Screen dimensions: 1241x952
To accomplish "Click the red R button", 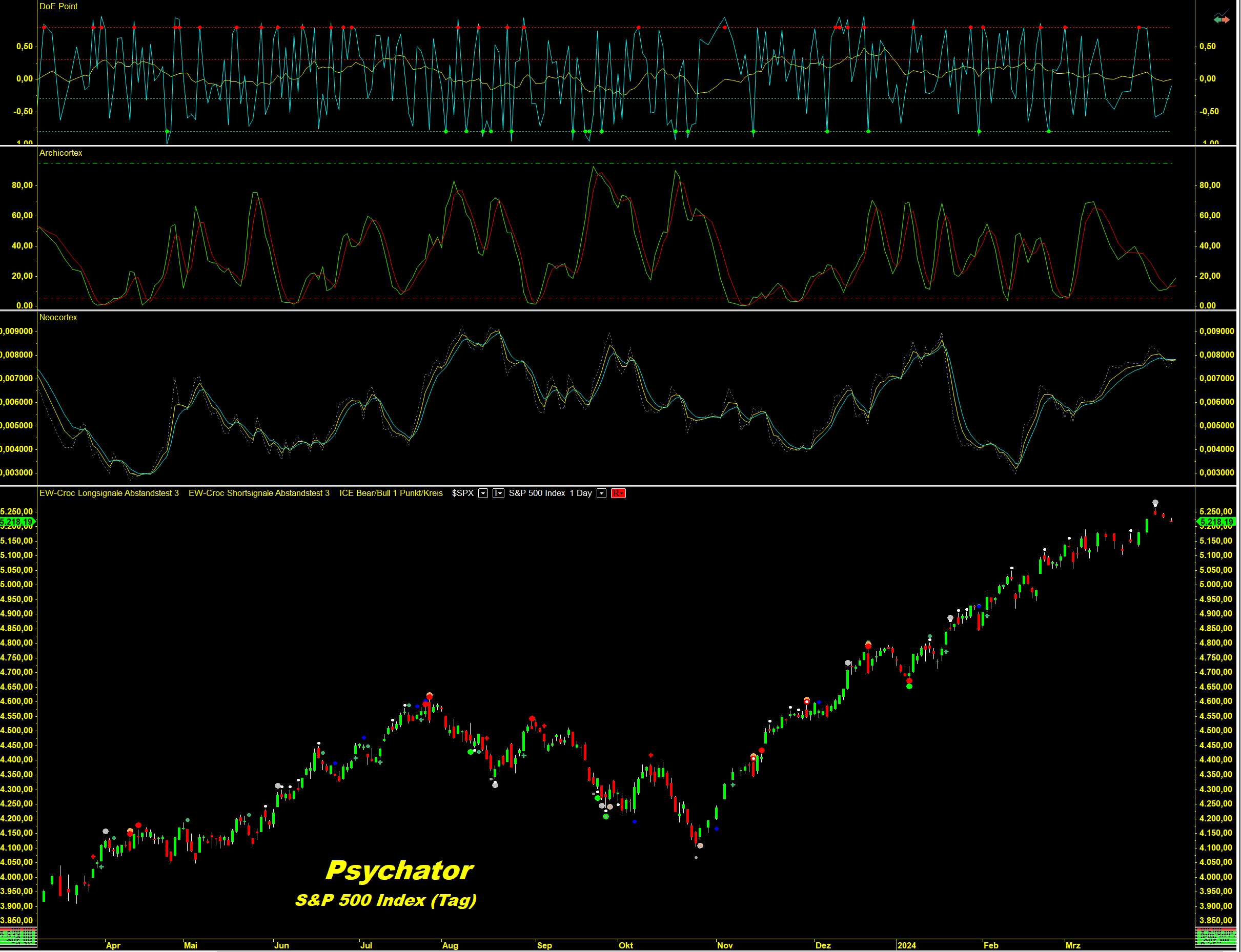I will coord(618,493).
